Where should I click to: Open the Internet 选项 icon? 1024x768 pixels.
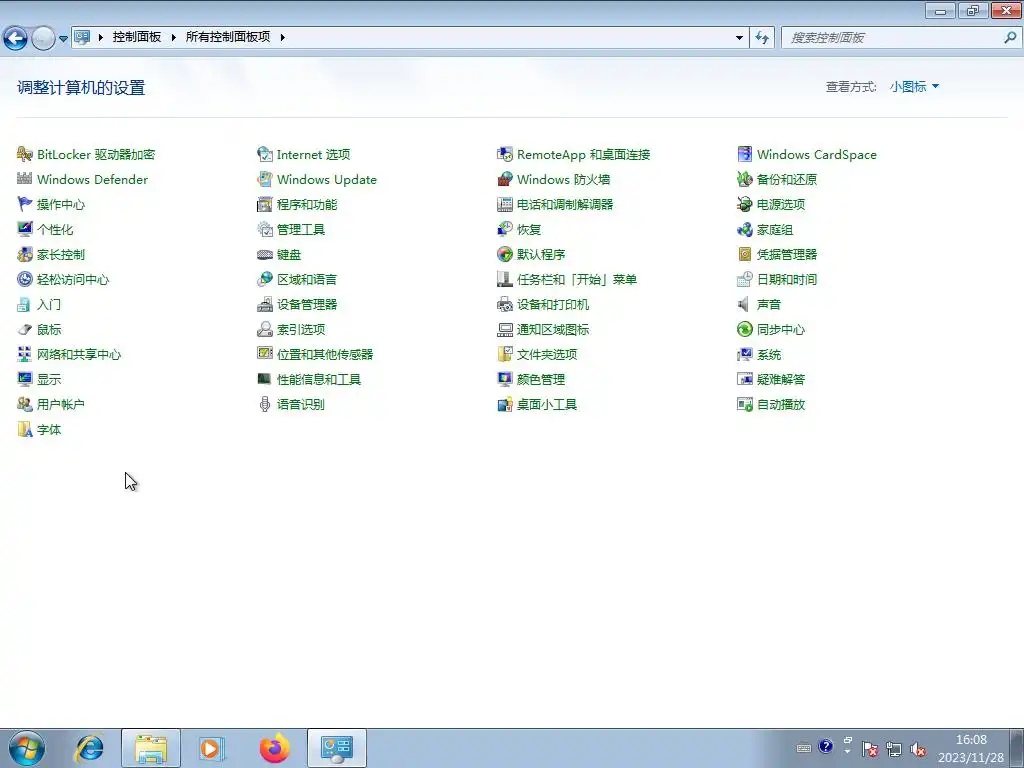[x=264, y=155]
